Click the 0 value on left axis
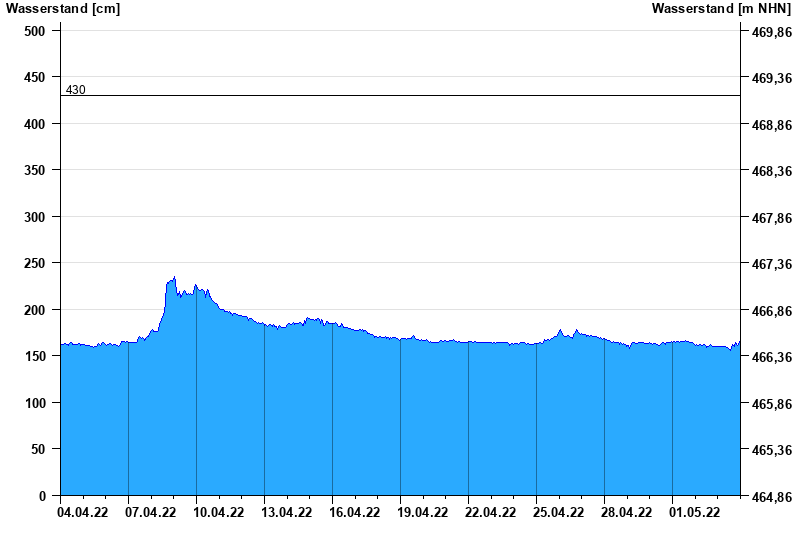 [42, 496]
